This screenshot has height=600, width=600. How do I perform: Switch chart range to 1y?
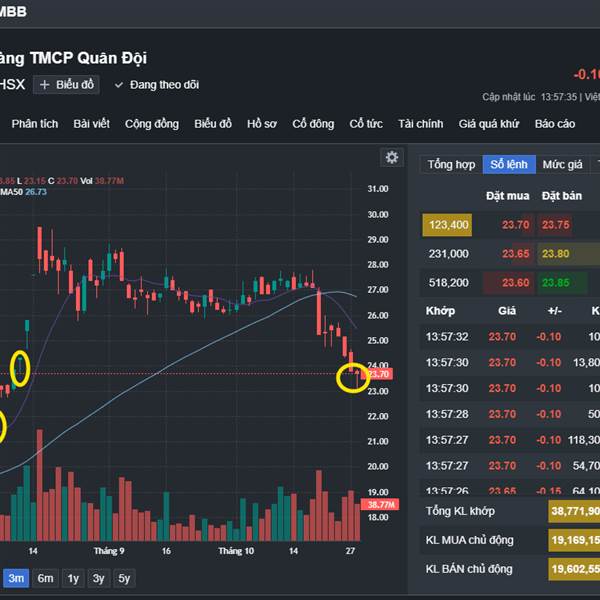click(x=72, y=578)
